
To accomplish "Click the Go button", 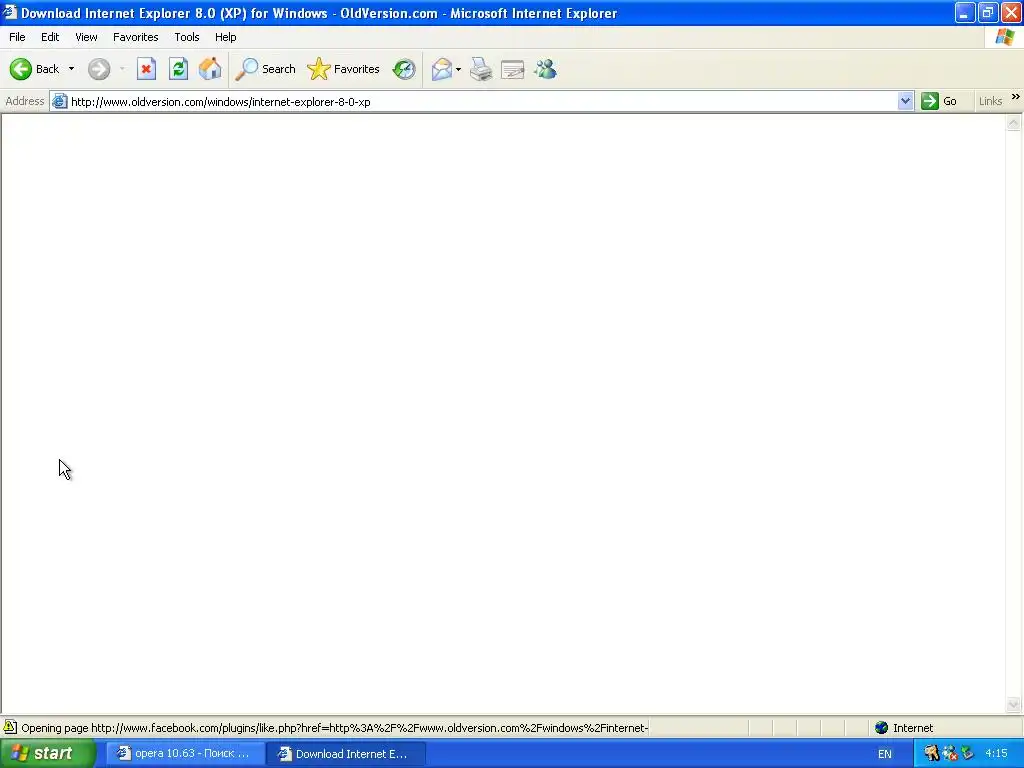I will point(938,101).
